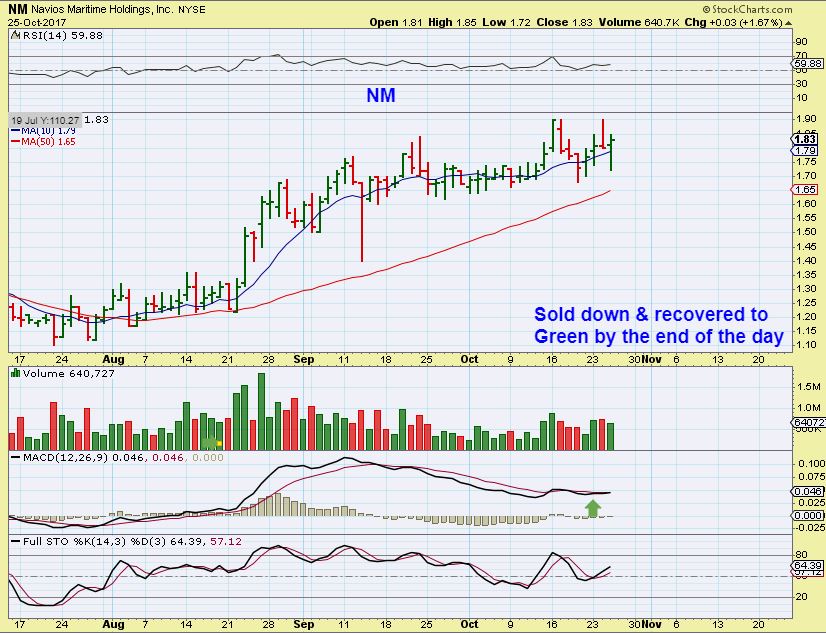The height and width of the screenshot is (634, 826).
Task: Click the Volume 640,727 panel label
Action: 68,373
